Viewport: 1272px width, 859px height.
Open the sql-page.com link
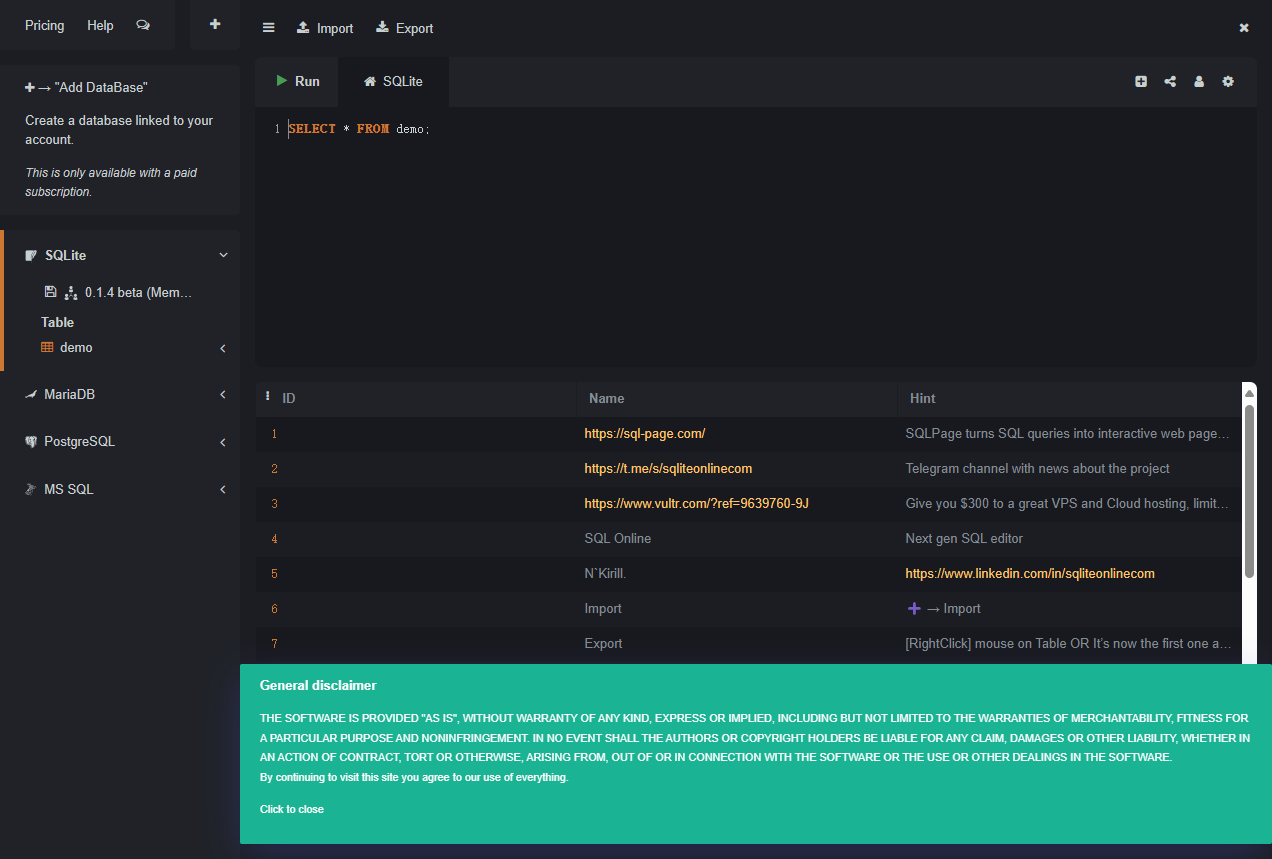(x=645, y=434)
